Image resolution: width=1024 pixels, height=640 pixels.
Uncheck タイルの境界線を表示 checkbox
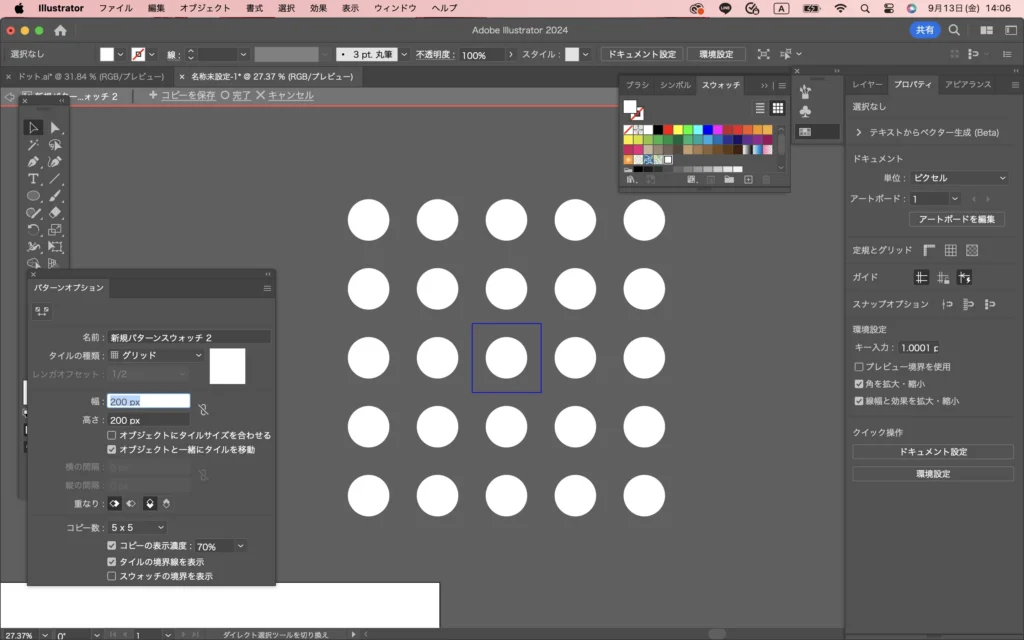coord(112,562)
